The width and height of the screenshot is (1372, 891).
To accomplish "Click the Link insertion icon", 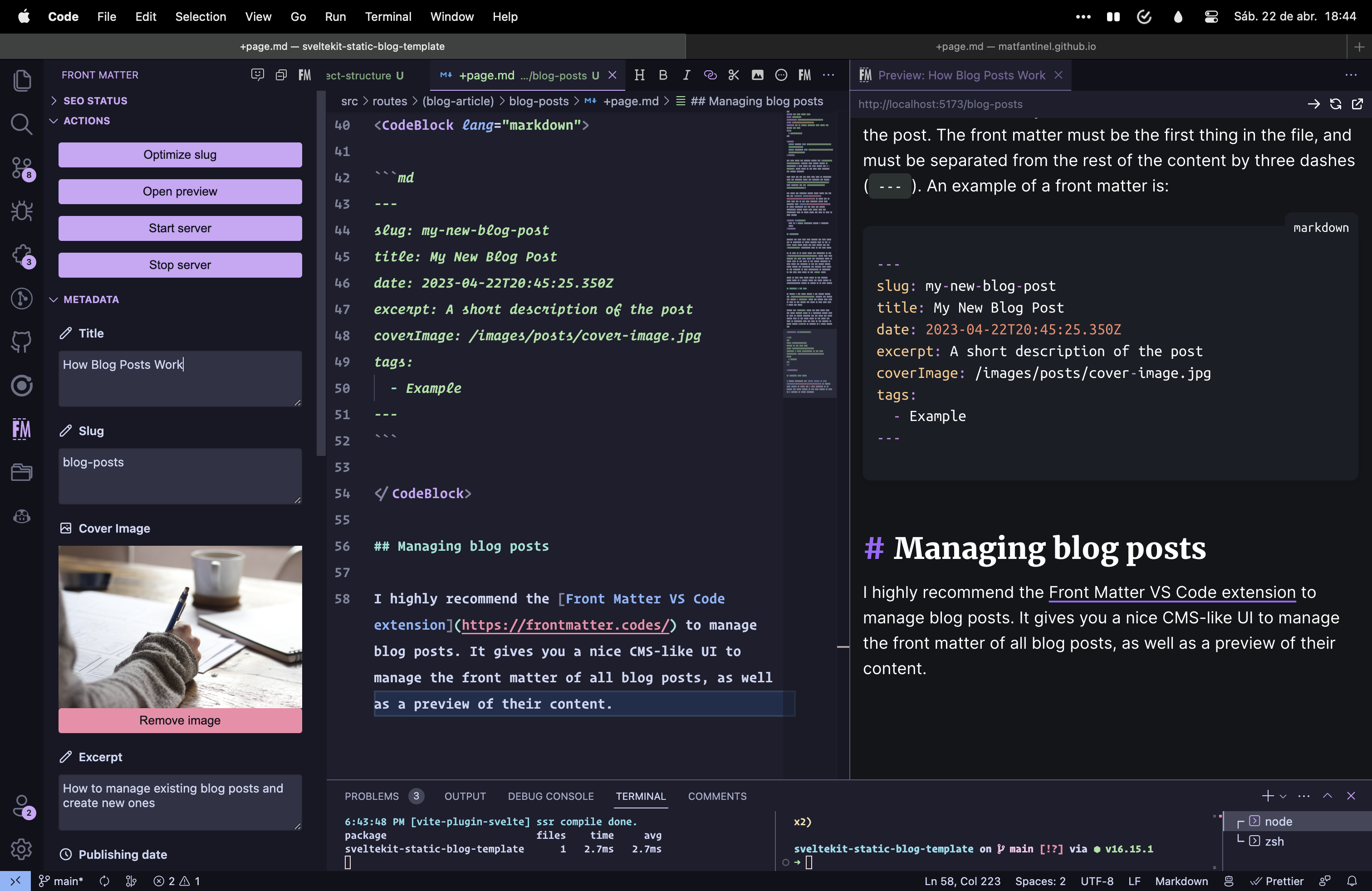I will (709, 75).
